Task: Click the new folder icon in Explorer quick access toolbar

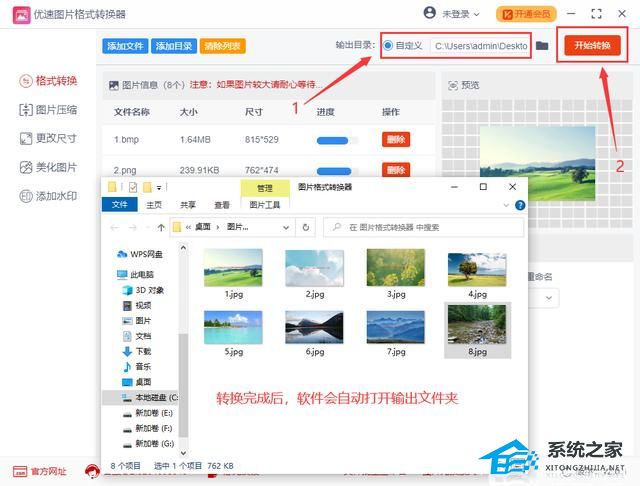Action: point(147,187)
